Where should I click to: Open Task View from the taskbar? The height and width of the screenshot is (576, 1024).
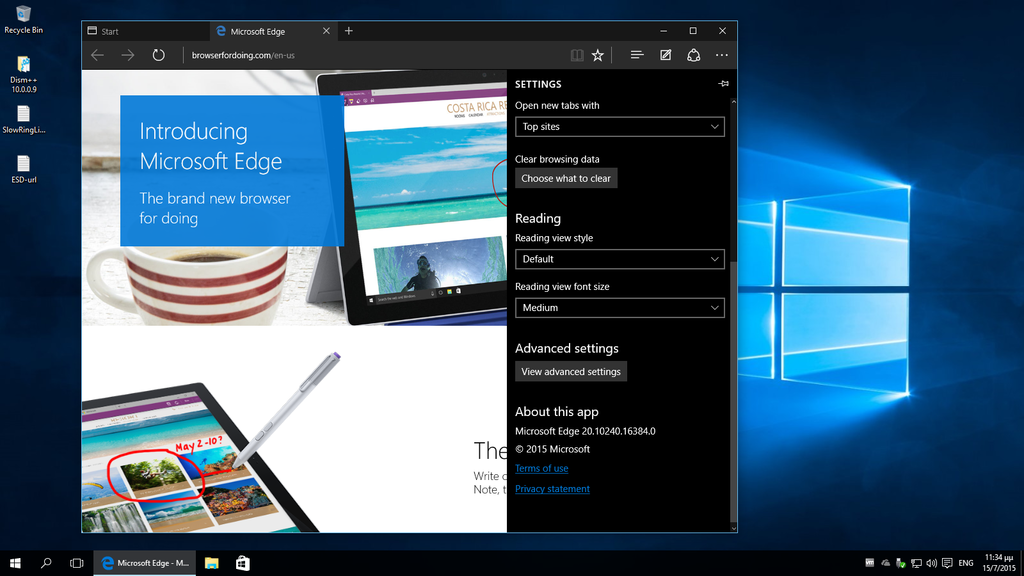[77, 563]
